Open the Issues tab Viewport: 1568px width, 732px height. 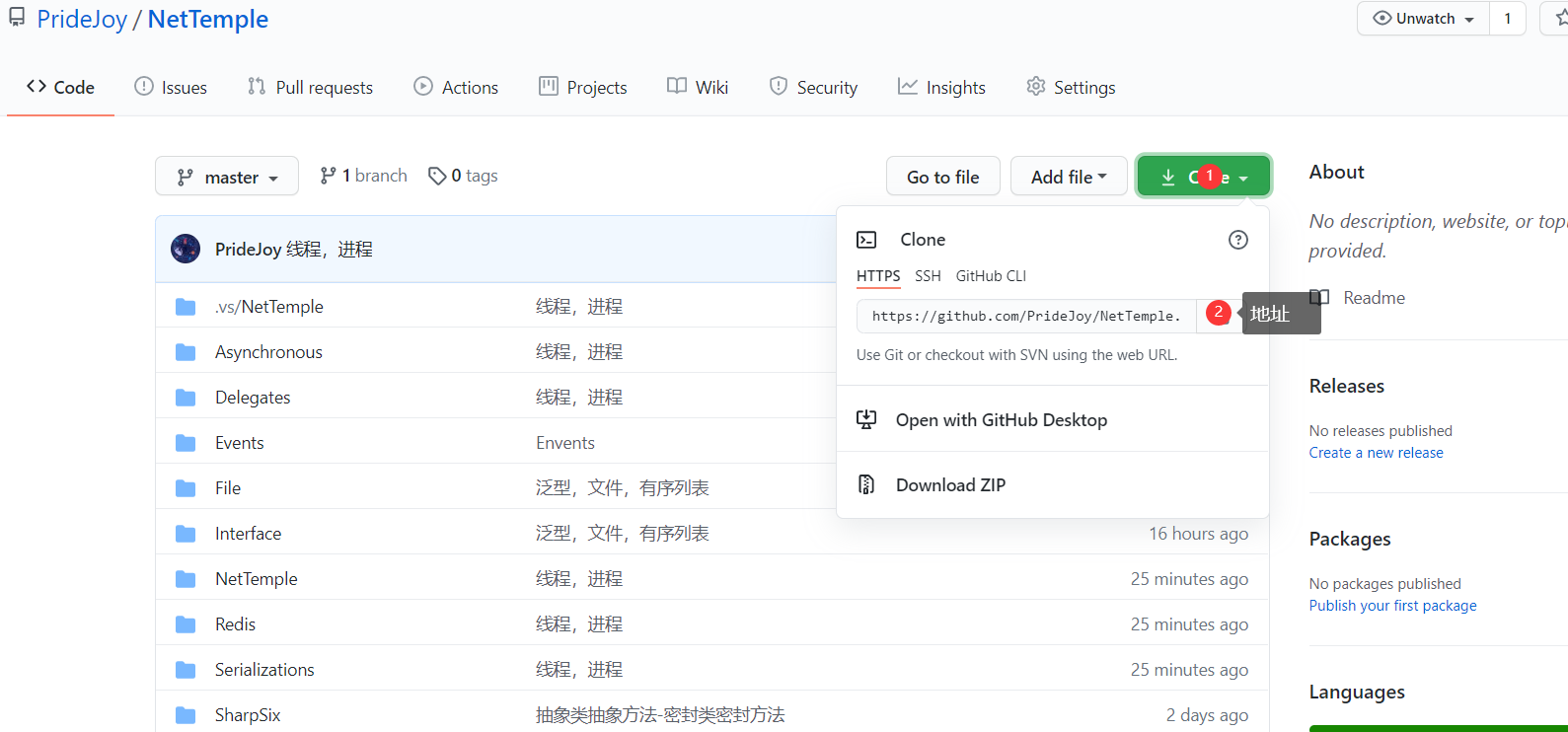(x=171, y=87)
